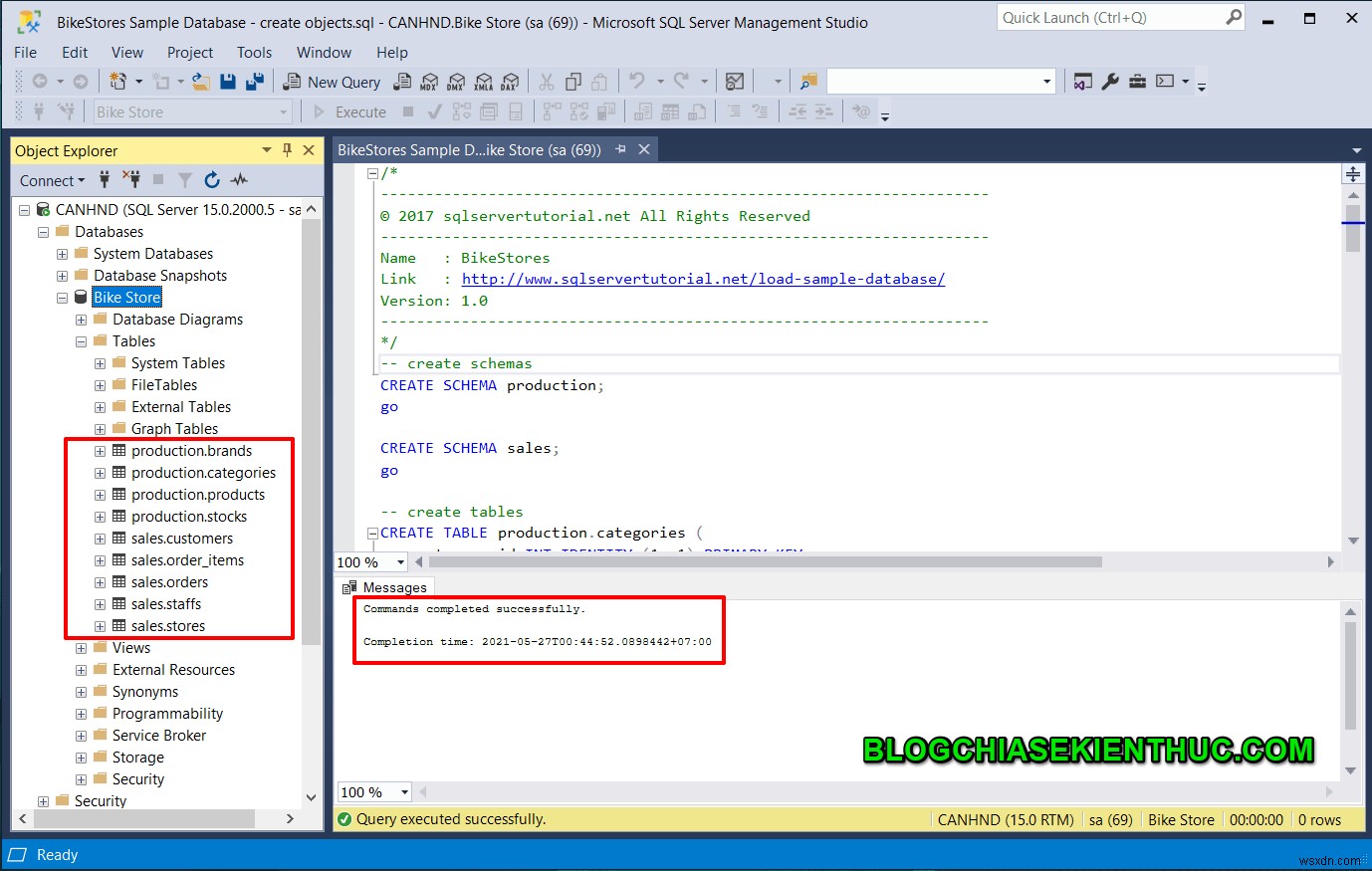Image resolution: width=1372 pixels, height=871 pixels.
Task: Open the Connect dropdown button
Action: pyautogui.click(x=50, y=180)
